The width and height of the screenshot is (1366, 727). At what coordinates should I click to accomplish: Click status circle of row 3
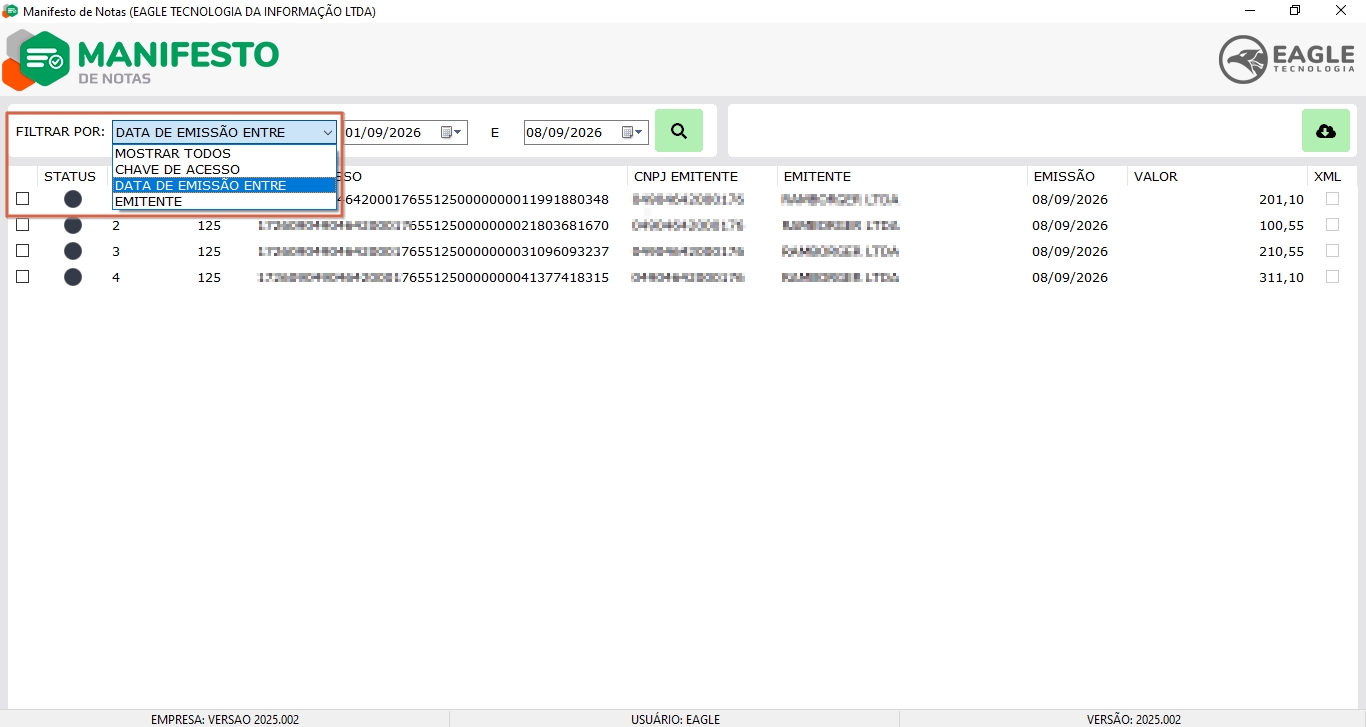tap(73, 251)
